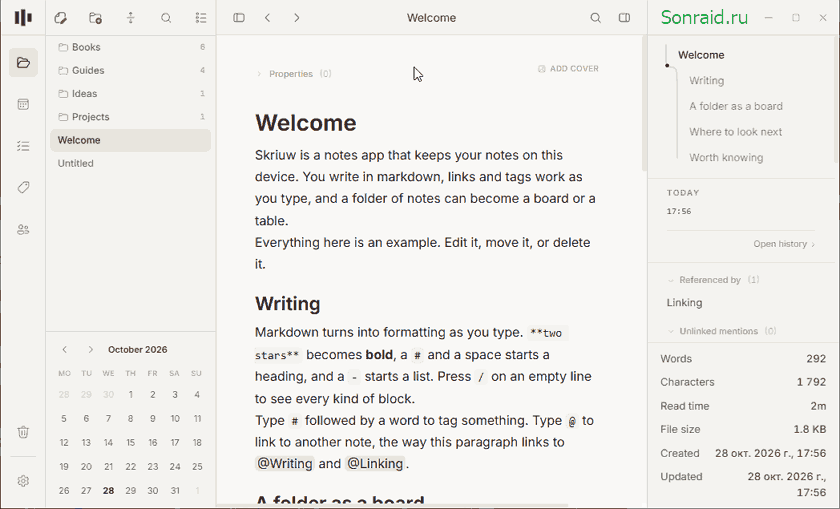
Task: Click the Welcome heading in the editor
Action: [306, 123]
